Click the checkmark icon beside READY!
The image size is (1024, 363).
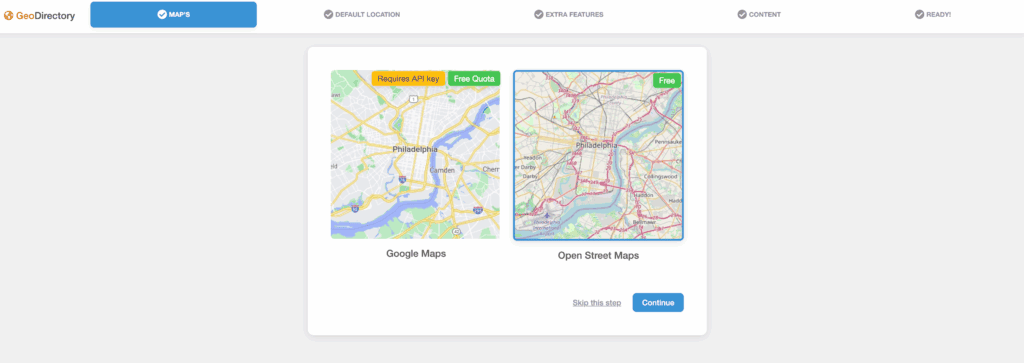920,14
